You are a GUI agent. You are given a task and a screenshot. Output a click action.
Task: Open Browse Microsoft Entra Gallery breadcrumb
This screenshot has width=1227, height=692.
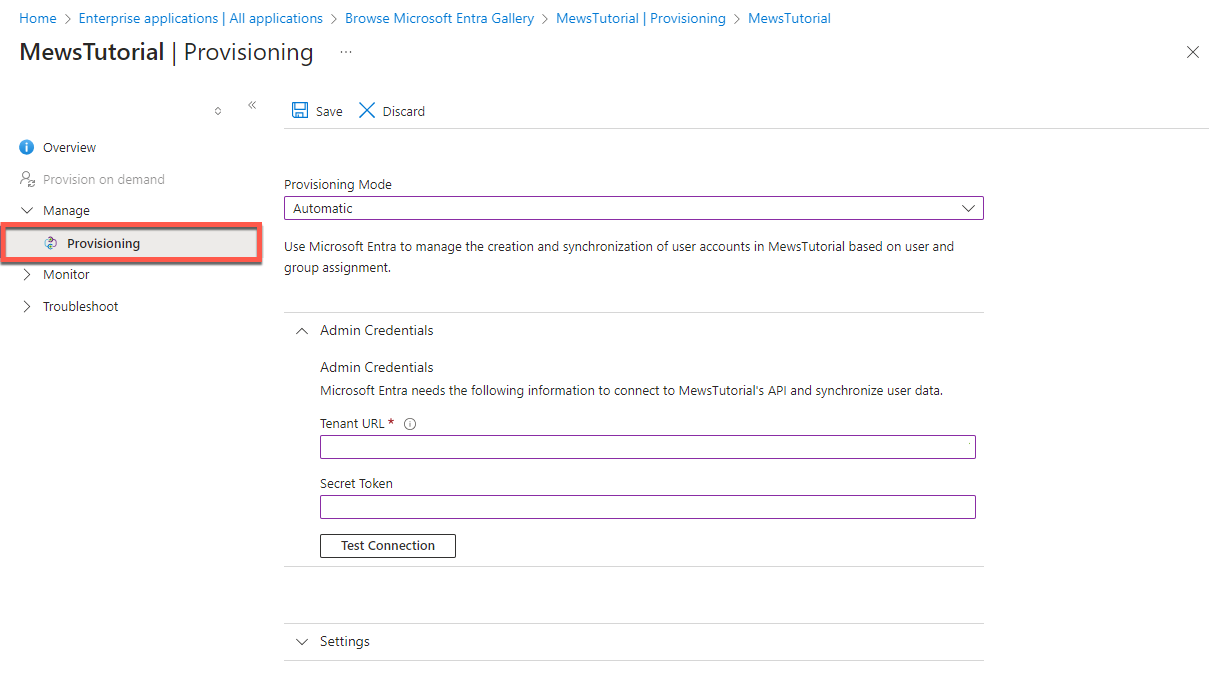[x=440, y=18]
